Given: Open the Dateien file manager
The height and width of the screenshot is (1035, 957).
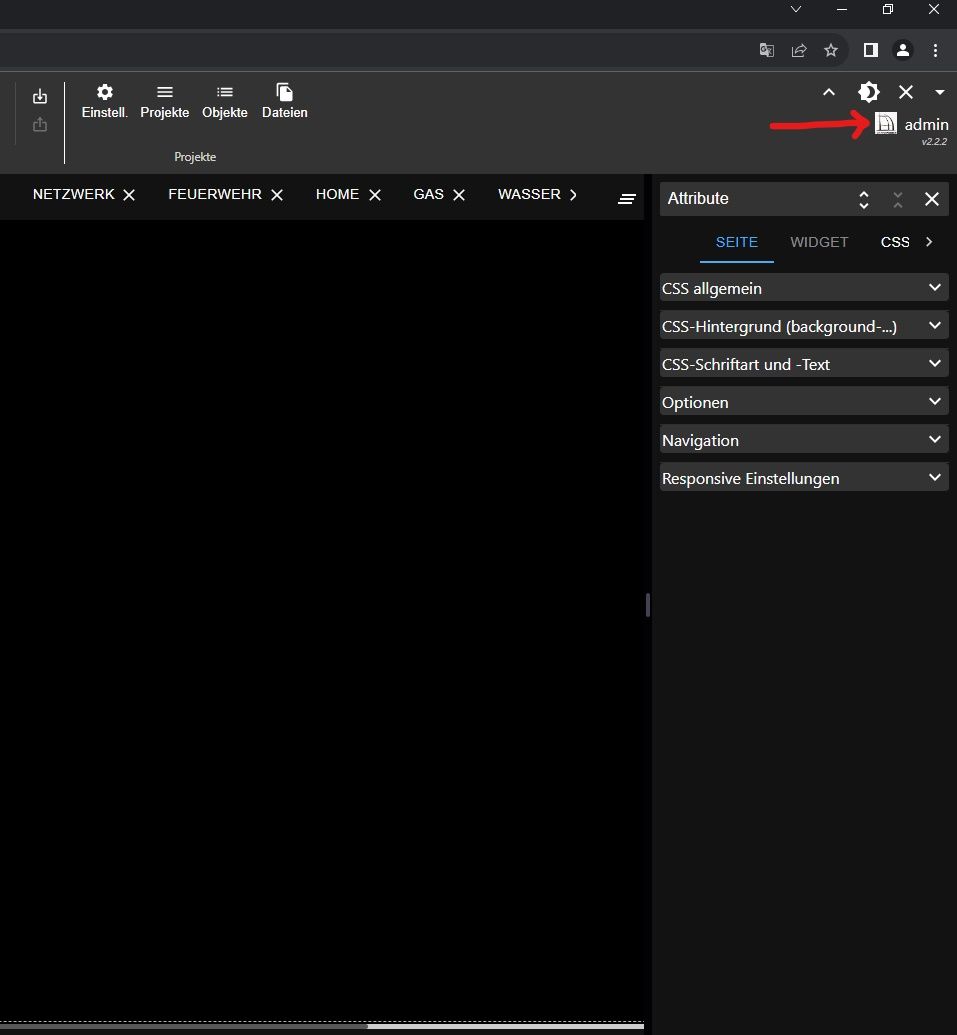Looking at the screenshot, I should coord(284,102).
